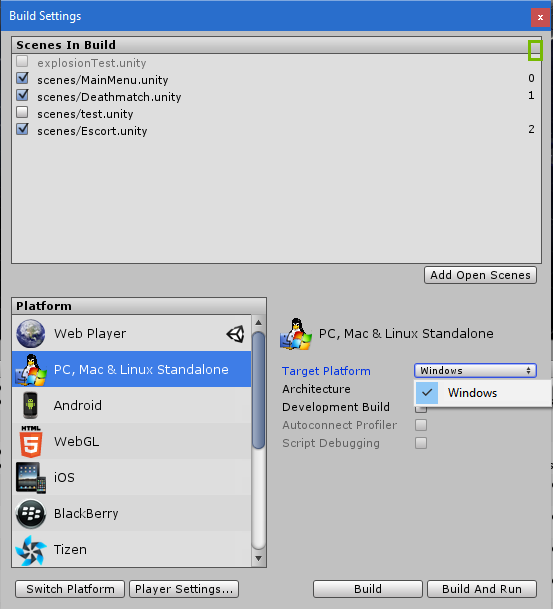Viewport: 553px width, 609px height.
Task: Select the Tizen pinwheel icon
Action: [x=31, y=550]
